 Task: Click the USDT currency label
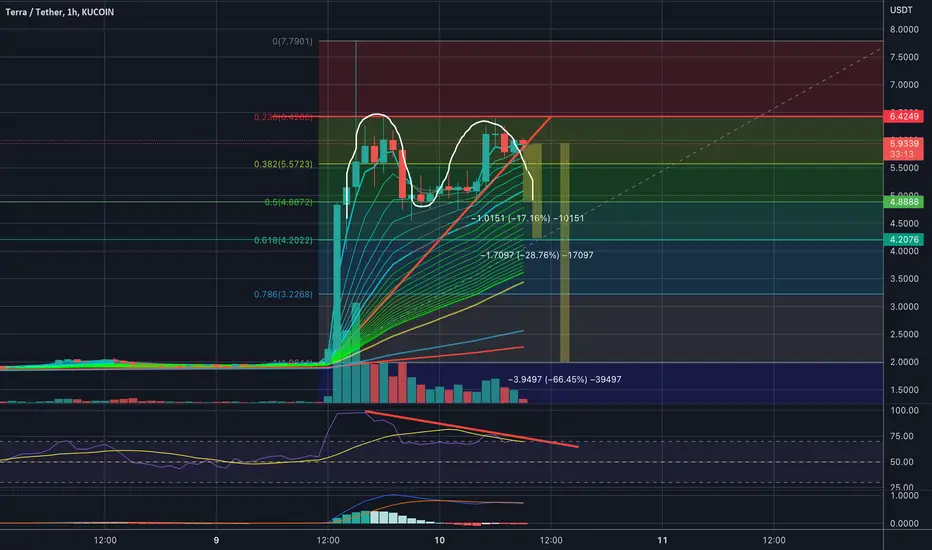pos(901,10)
